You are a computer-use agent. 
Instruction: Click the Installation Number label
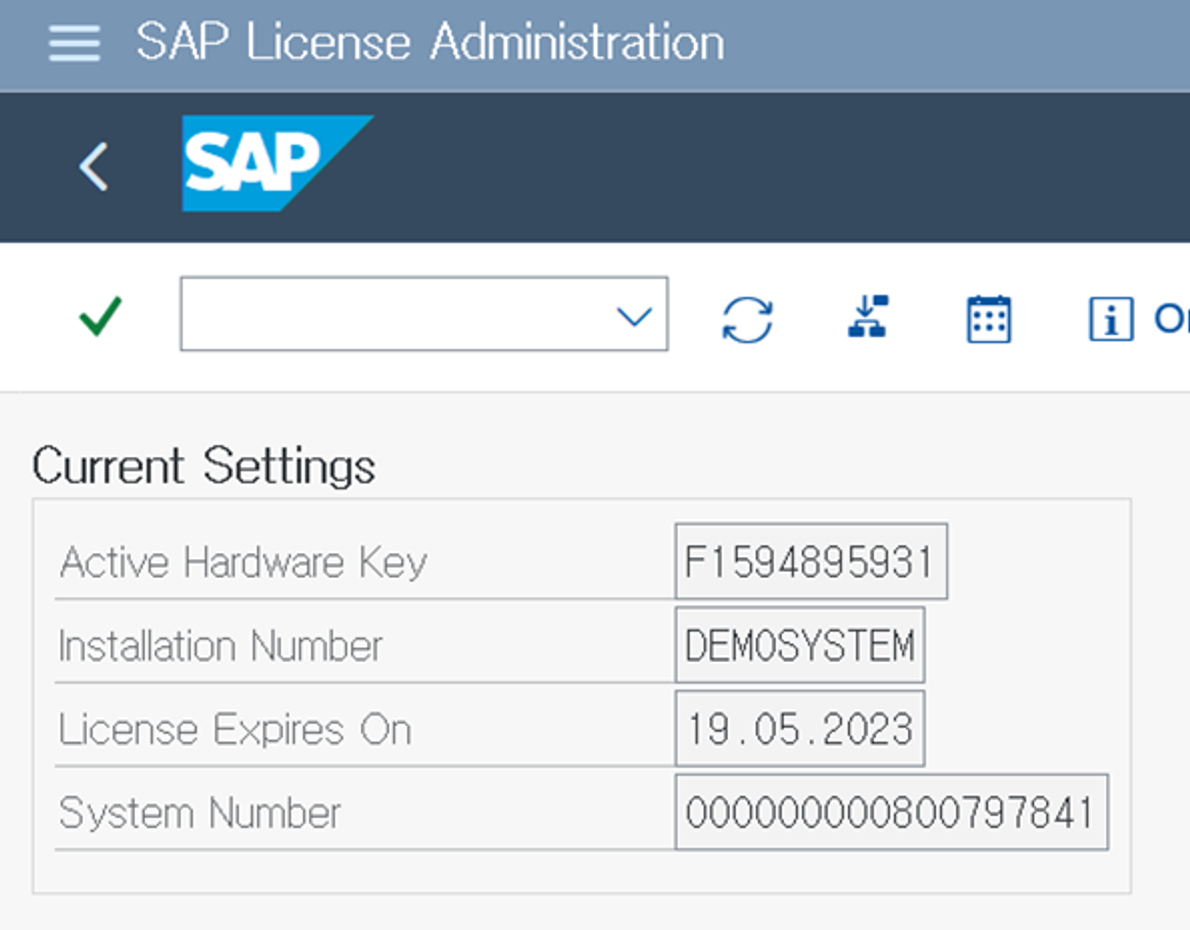(x=220, y=646)
